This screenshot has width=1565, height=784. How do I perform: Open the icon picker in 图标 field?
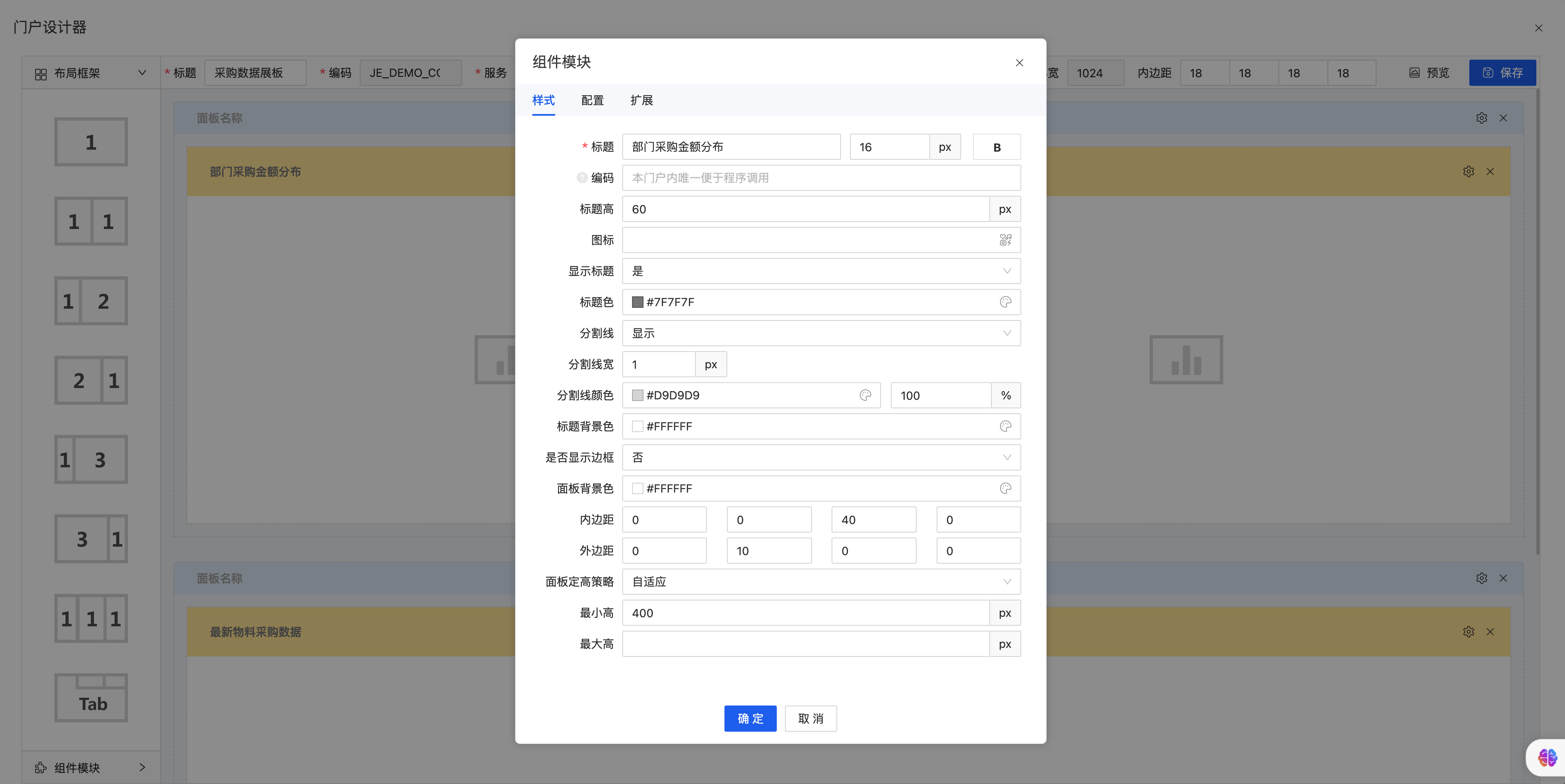(1005, 240)
